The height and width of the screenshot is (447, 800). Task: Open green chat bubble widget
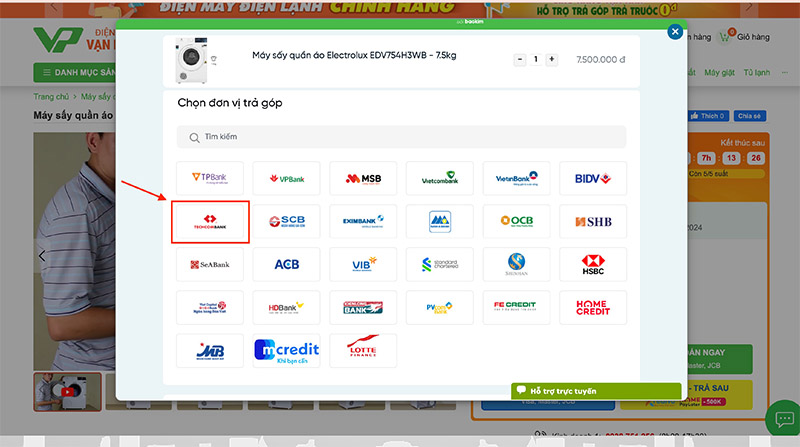(784, 419)
